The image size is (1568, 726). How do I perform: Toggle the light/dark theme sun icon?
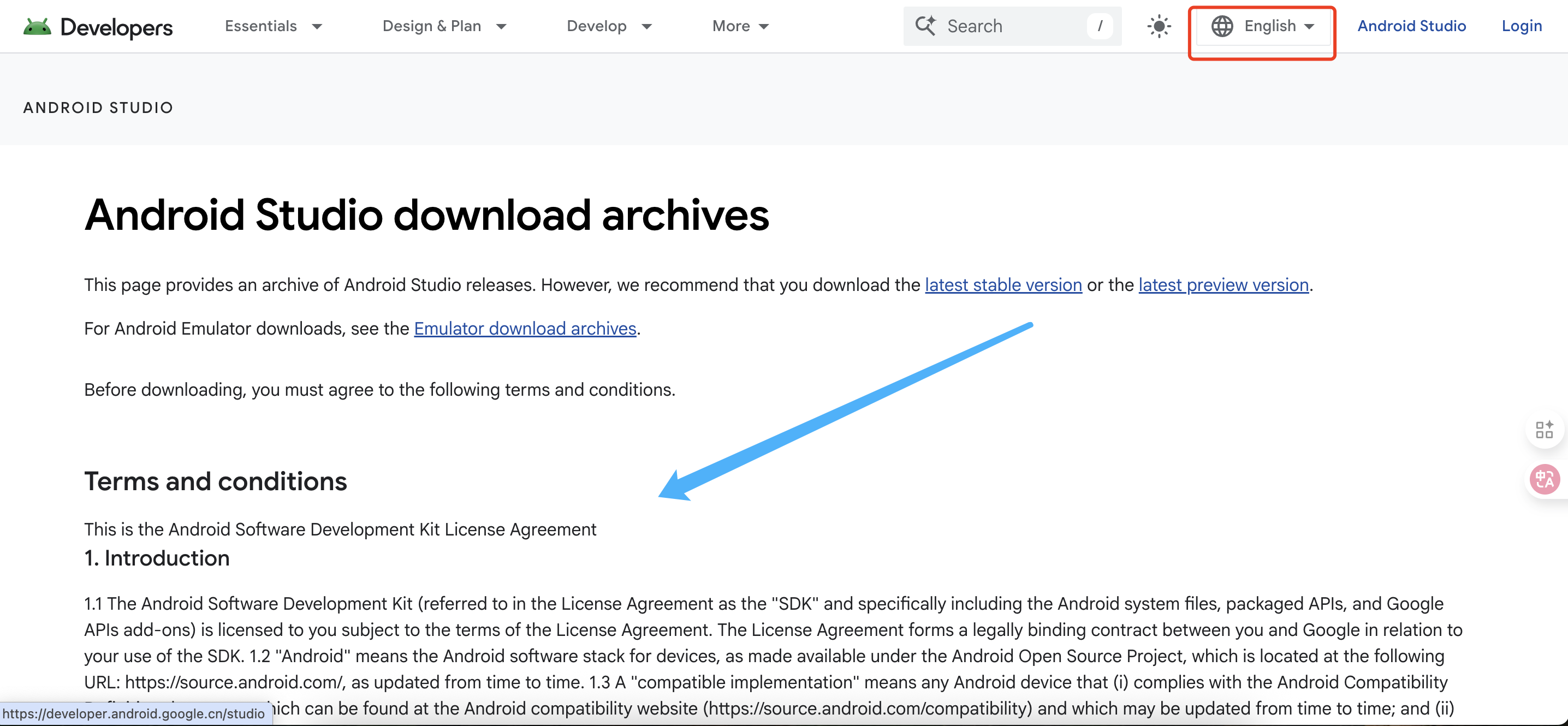tap(1159, 26)
